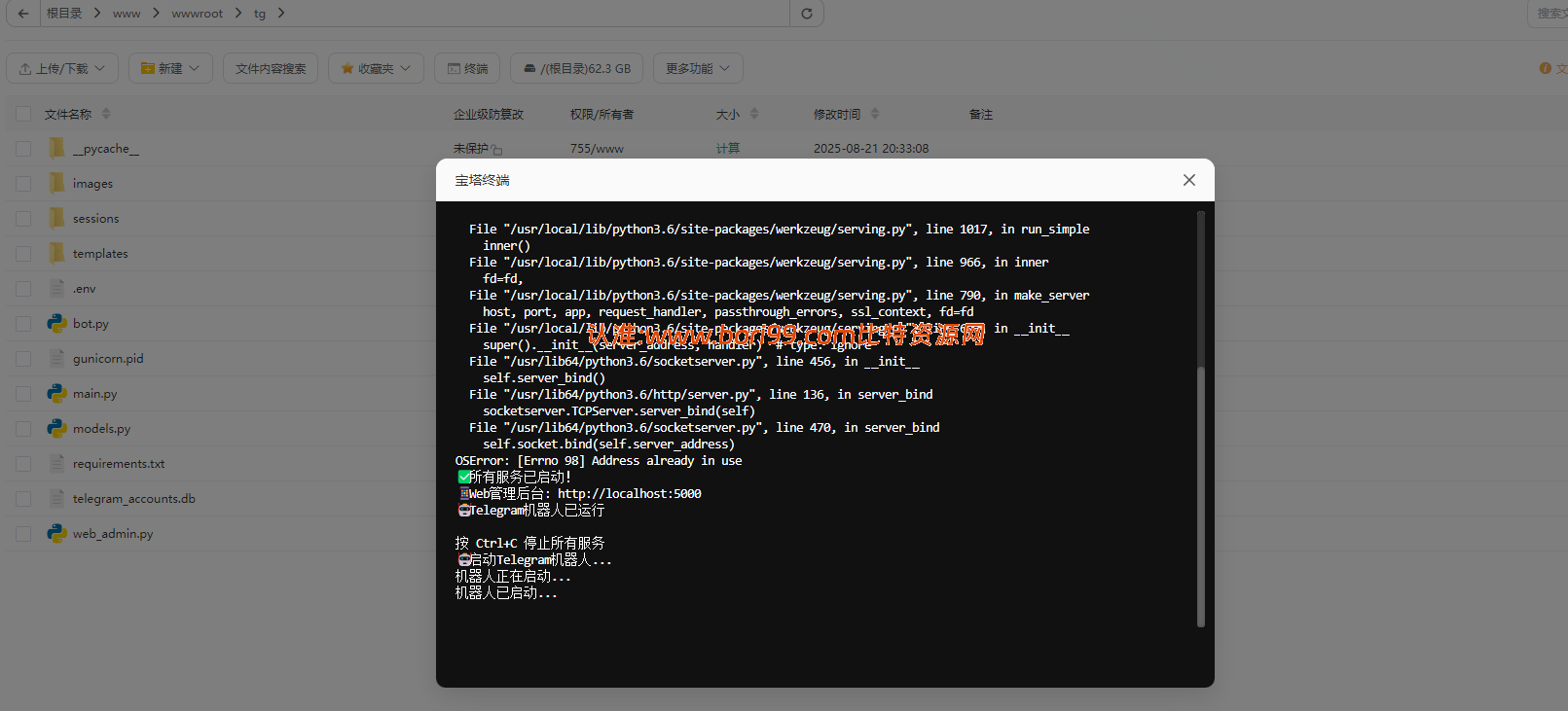Check the main.py row checkbox
The height and width of the screenshot is (711, 1568).
tap(23, 394)
